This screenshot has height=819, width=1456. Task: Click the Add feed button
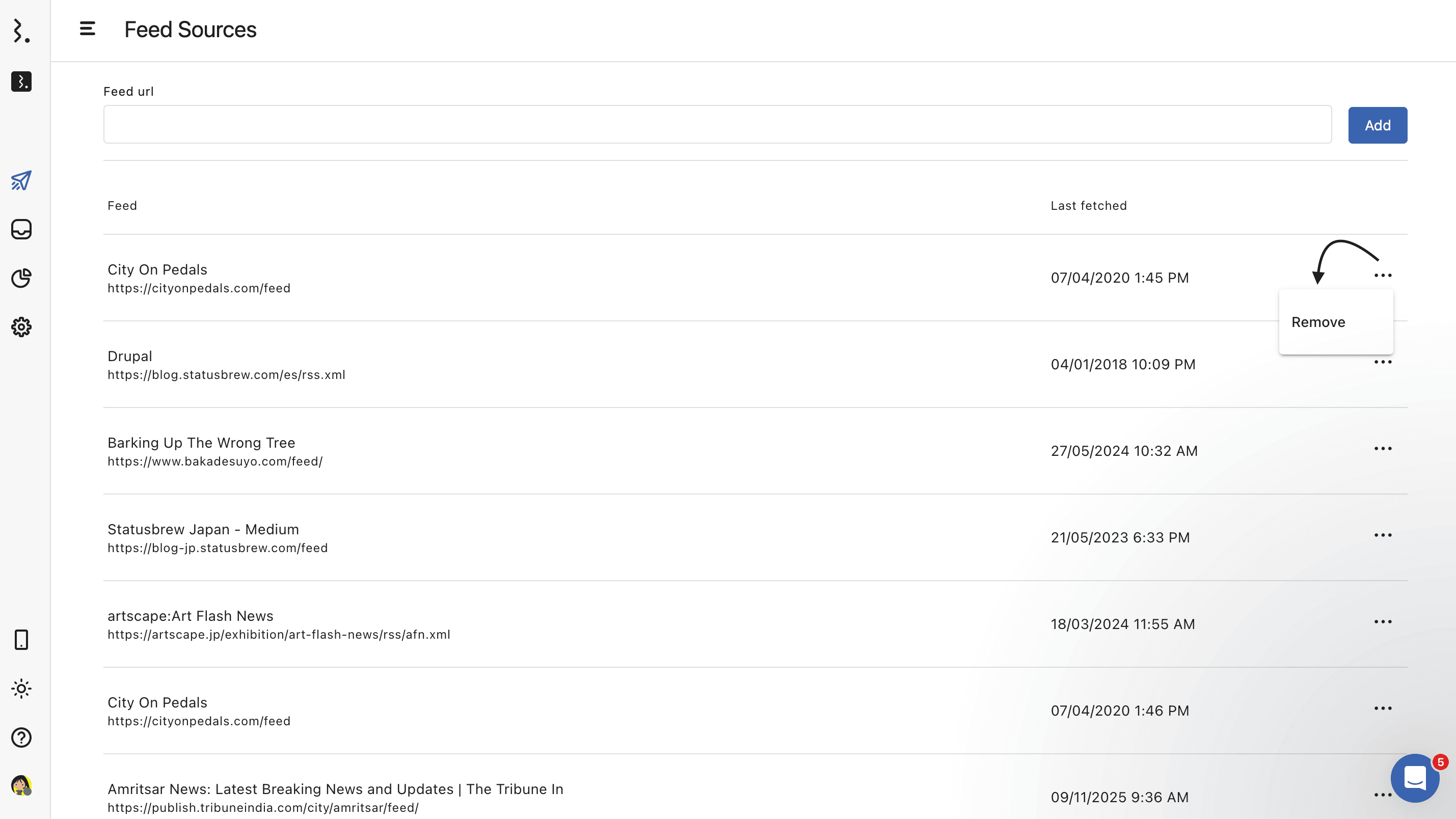coord(1378,125)
